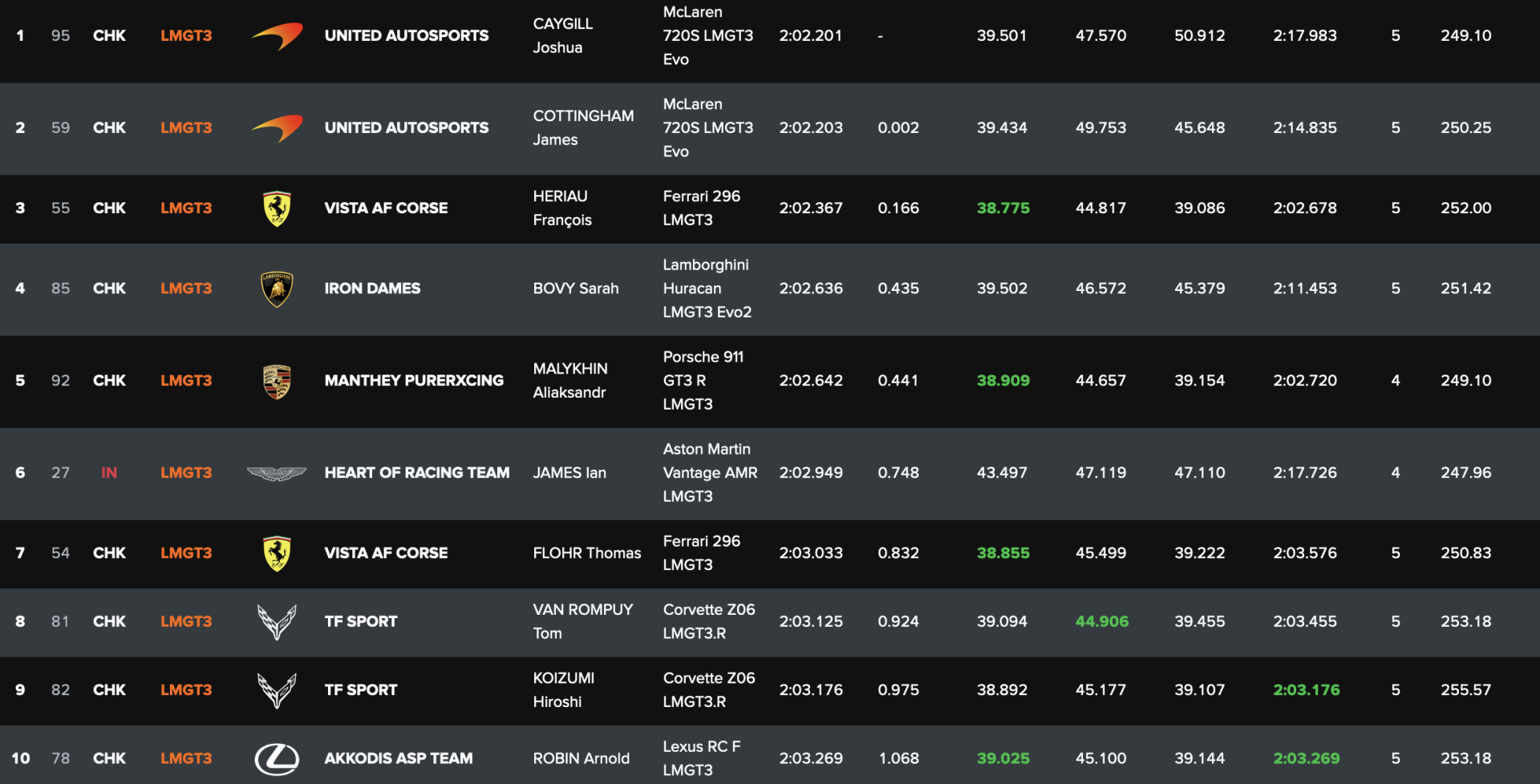Click the Aston Martin wings logo
The height and width of the screenshot is (784, 1540).
[277, 473]
